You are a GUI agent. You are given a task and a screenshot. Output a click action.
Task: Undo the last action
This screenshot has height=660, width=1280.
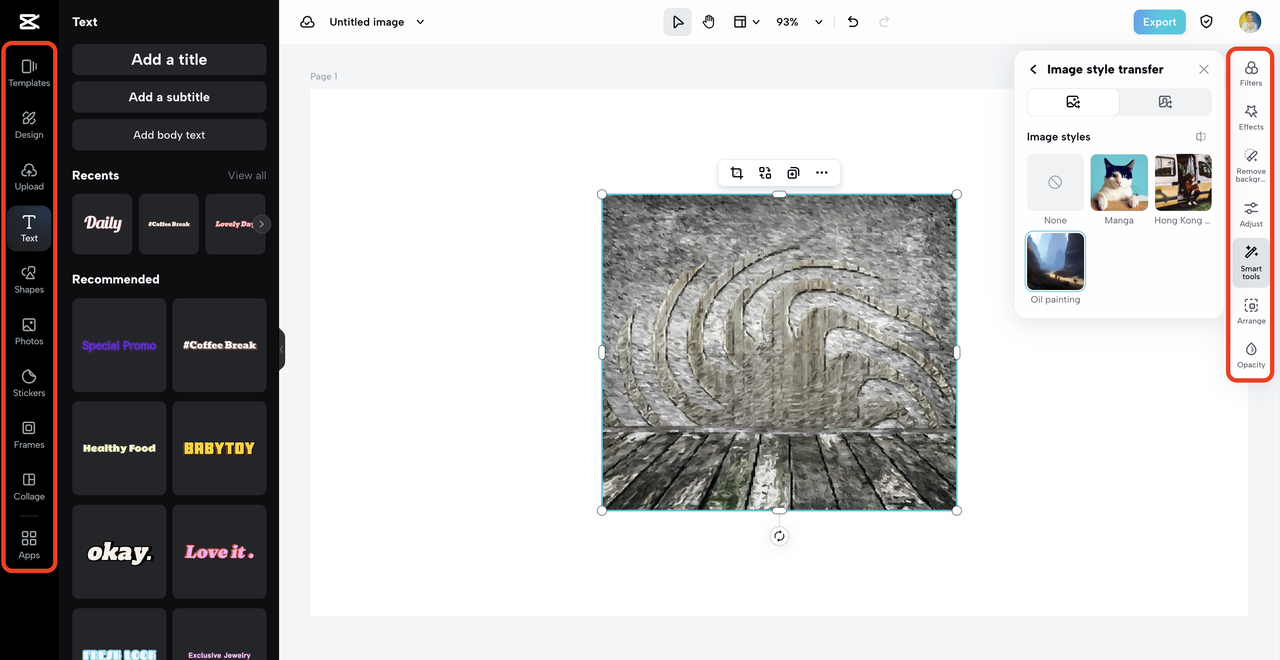tap(853, 22)
